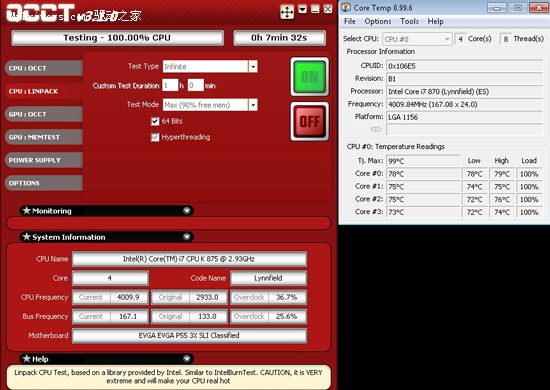Click the Core count value 4 in OCCT

coord(110,278)
